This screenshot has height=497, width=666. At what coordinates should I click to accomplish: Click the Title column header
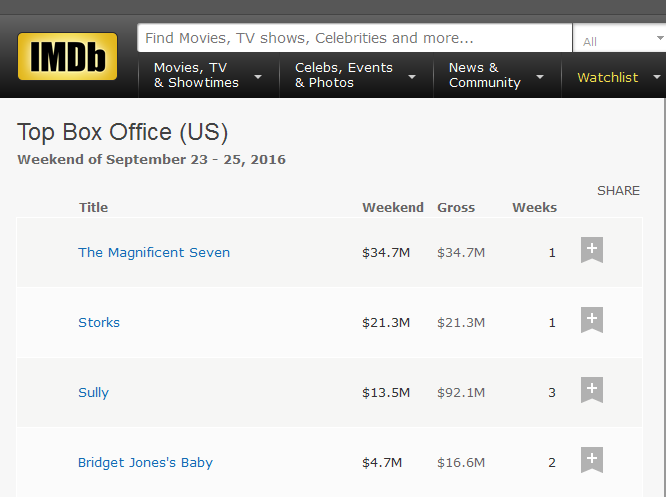(93, 207)
